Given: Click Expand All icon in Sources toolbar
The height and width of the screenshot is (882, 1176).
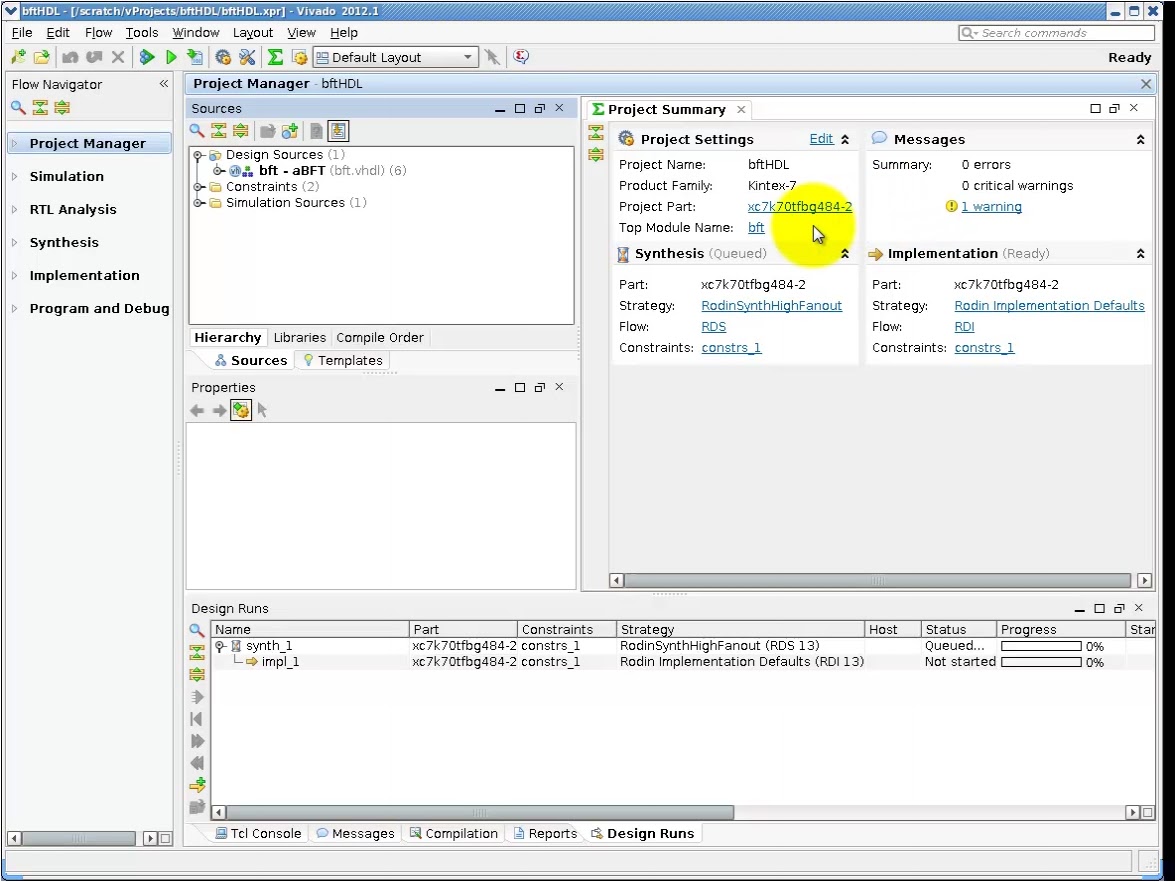Looking at the screenshot, I should click(x=240, y=131).
